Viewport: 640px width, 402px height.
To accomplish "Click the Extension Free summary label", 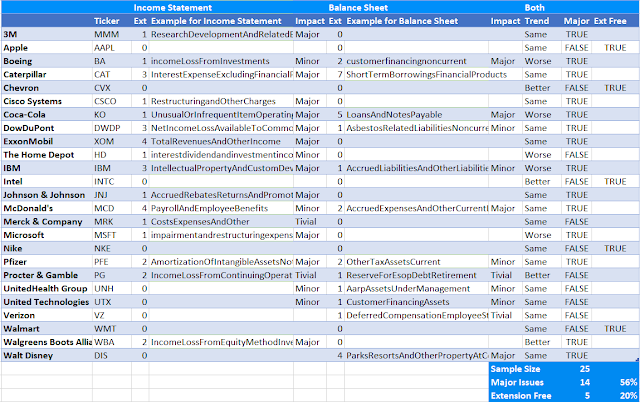I will 521,396.
